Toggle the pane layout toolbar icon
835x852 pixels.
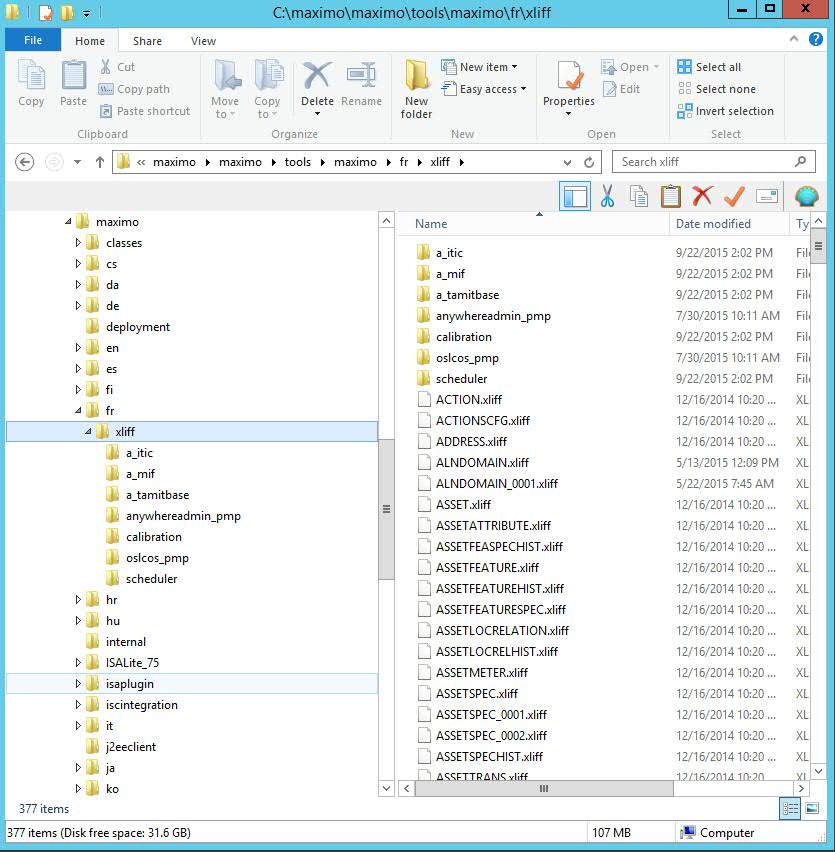[x=575, y=196]
